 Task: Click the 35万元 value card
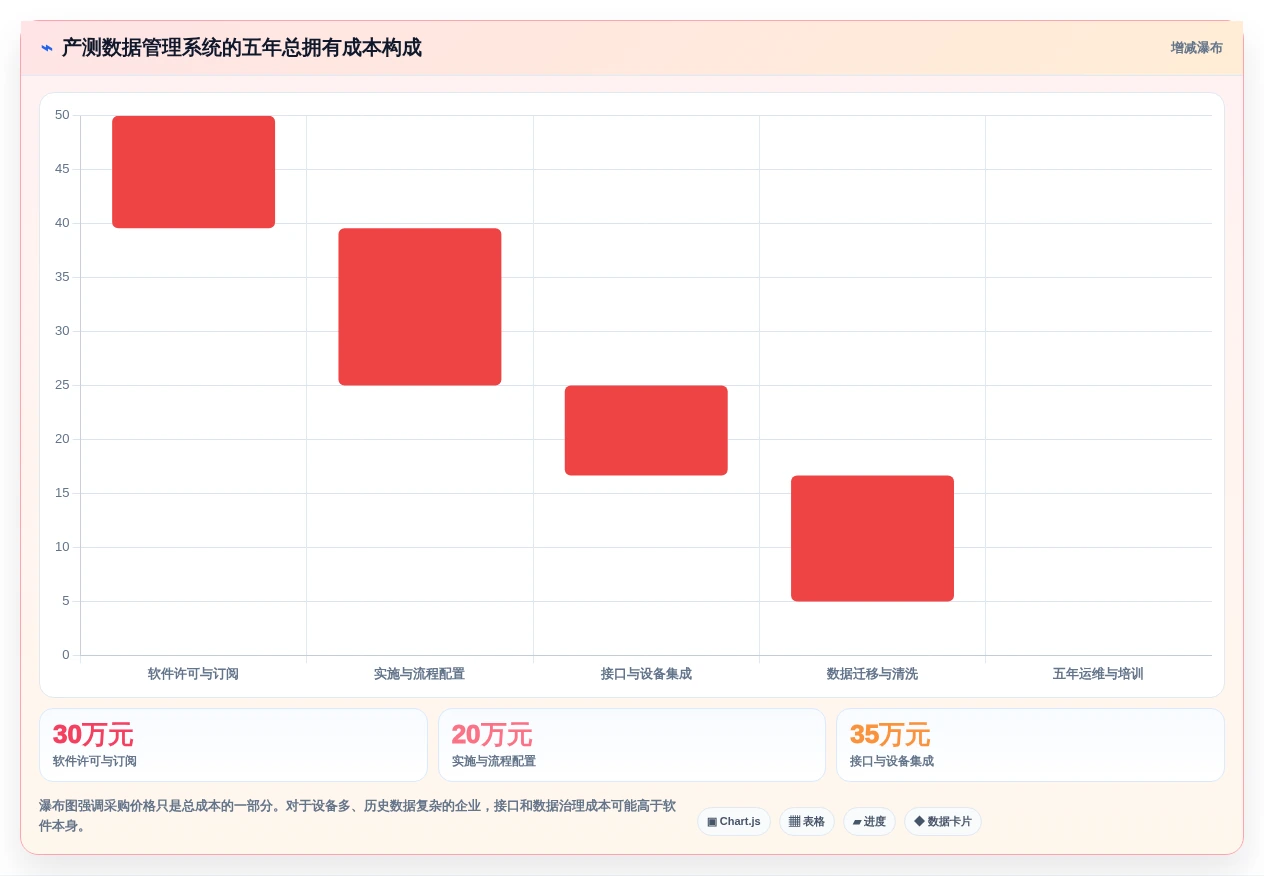pos(1030,745)
